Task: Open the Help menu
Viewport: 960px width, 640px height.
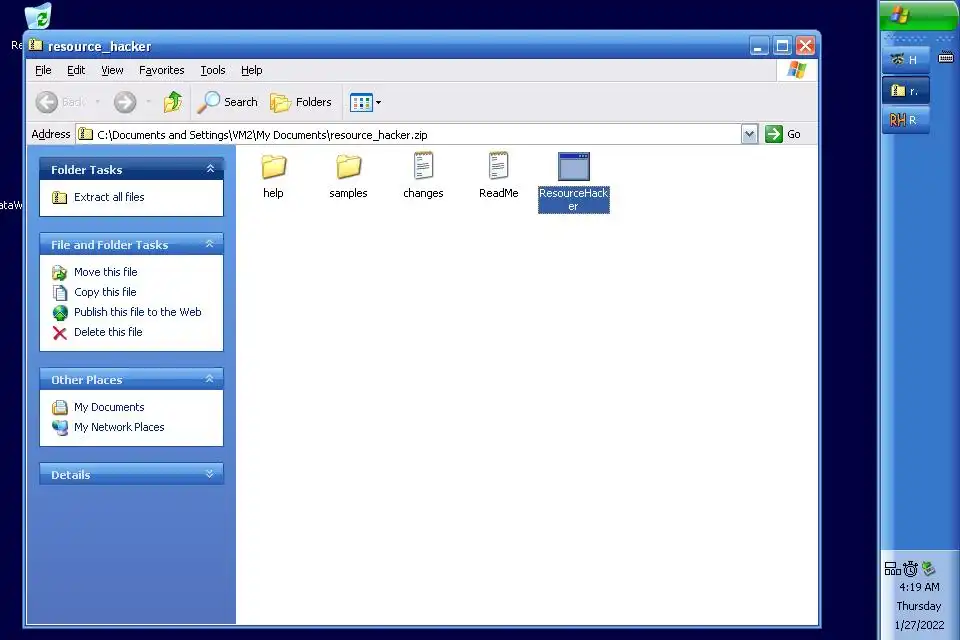Action: [x=252, y=70]
